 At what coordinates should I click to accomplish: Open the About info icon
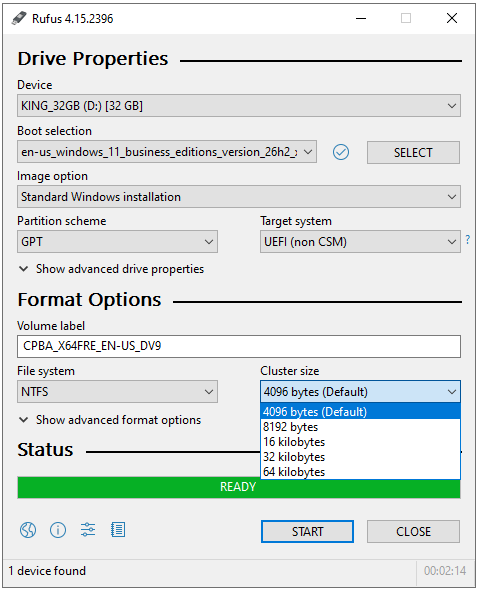58,530
